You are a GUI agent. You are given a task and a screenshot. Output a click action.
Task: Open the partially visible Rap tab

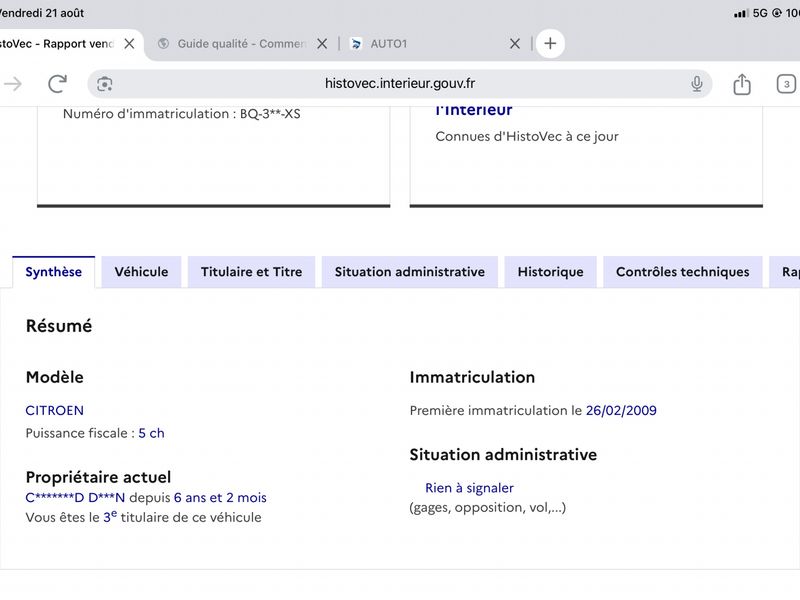785,272
